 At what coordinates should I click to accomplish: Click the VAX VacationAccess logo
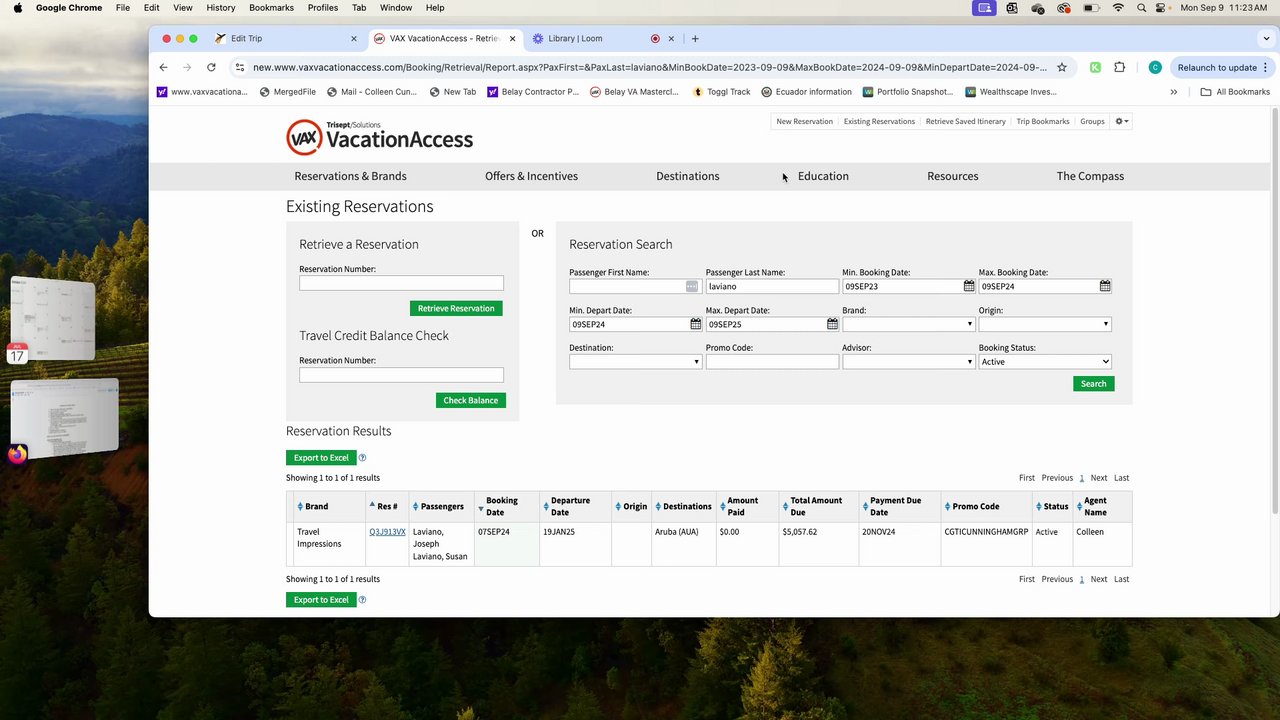380,138
